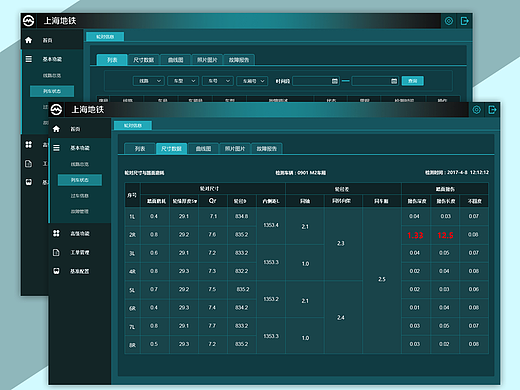Click the 832.2 cell in row 4R
The width and height of the screenshot is (520, 390).
(242, 271)
